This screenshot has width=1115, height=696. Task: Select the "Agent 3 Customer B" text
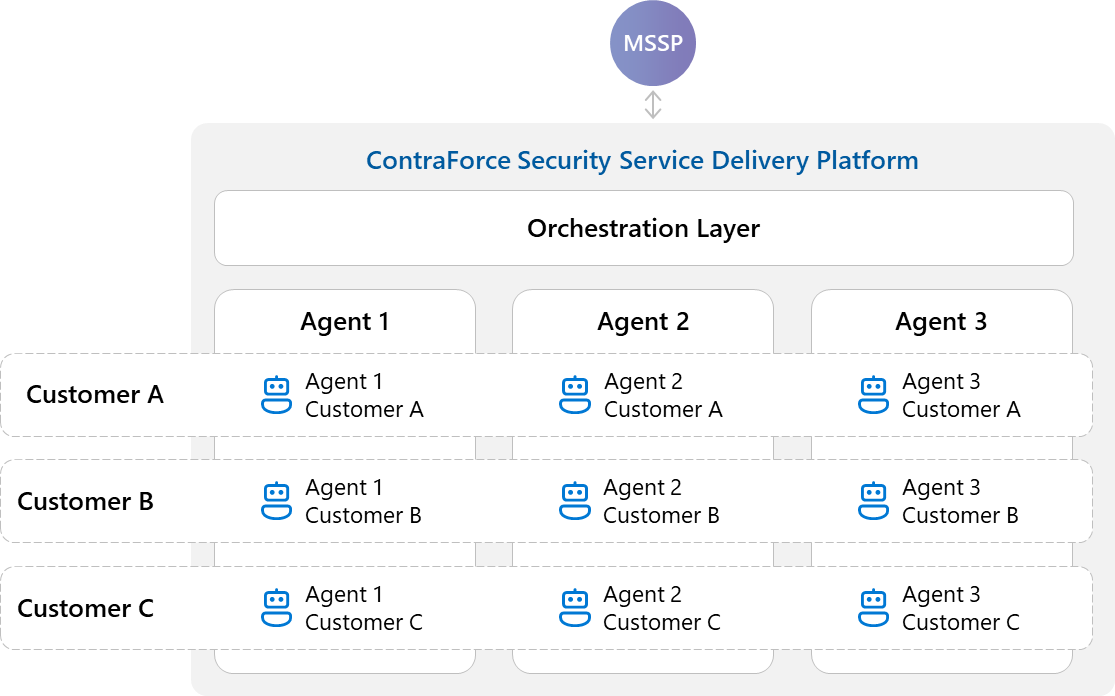pos(960,501)
